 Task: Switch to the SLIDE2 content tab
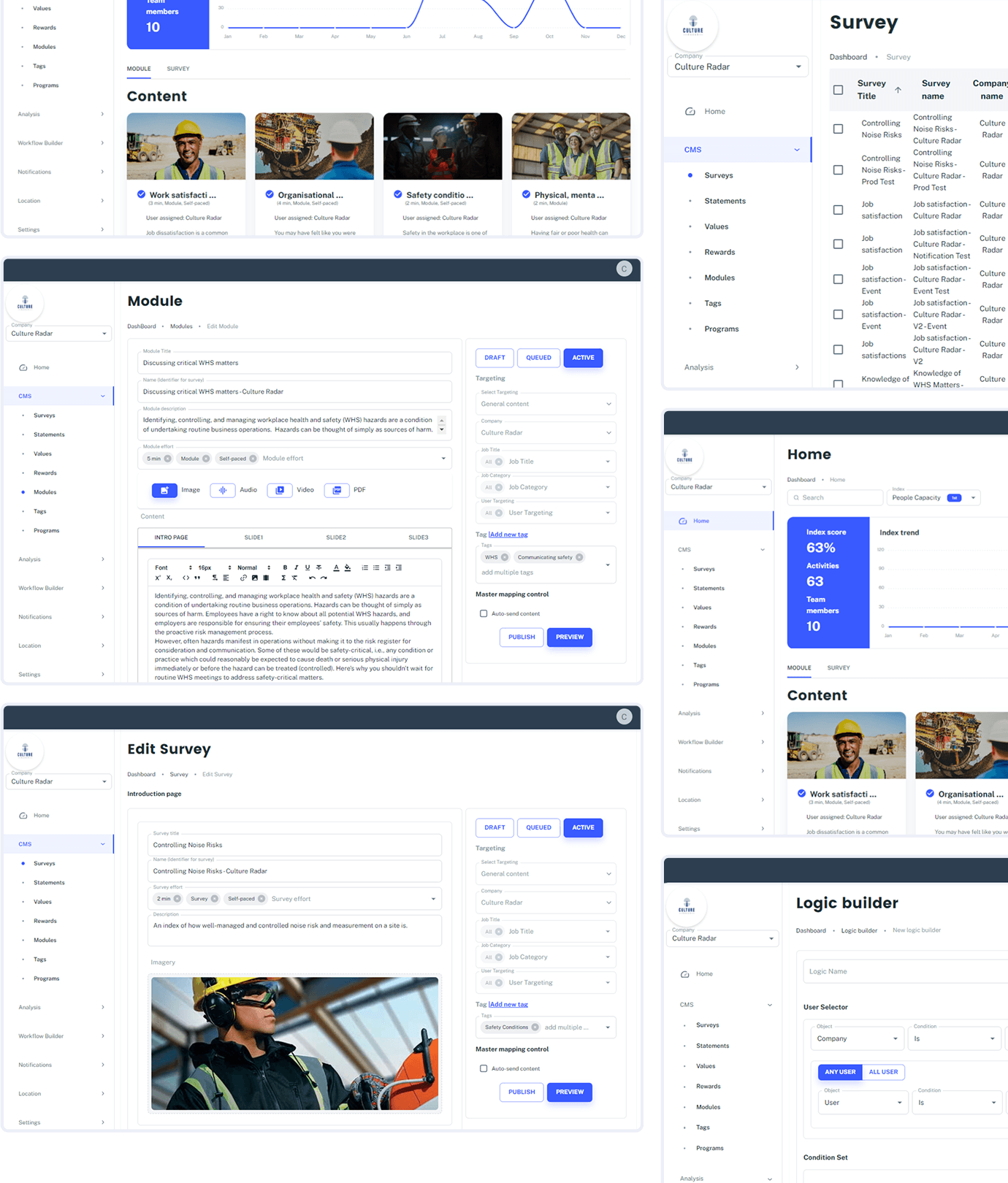tap(336, 537)
